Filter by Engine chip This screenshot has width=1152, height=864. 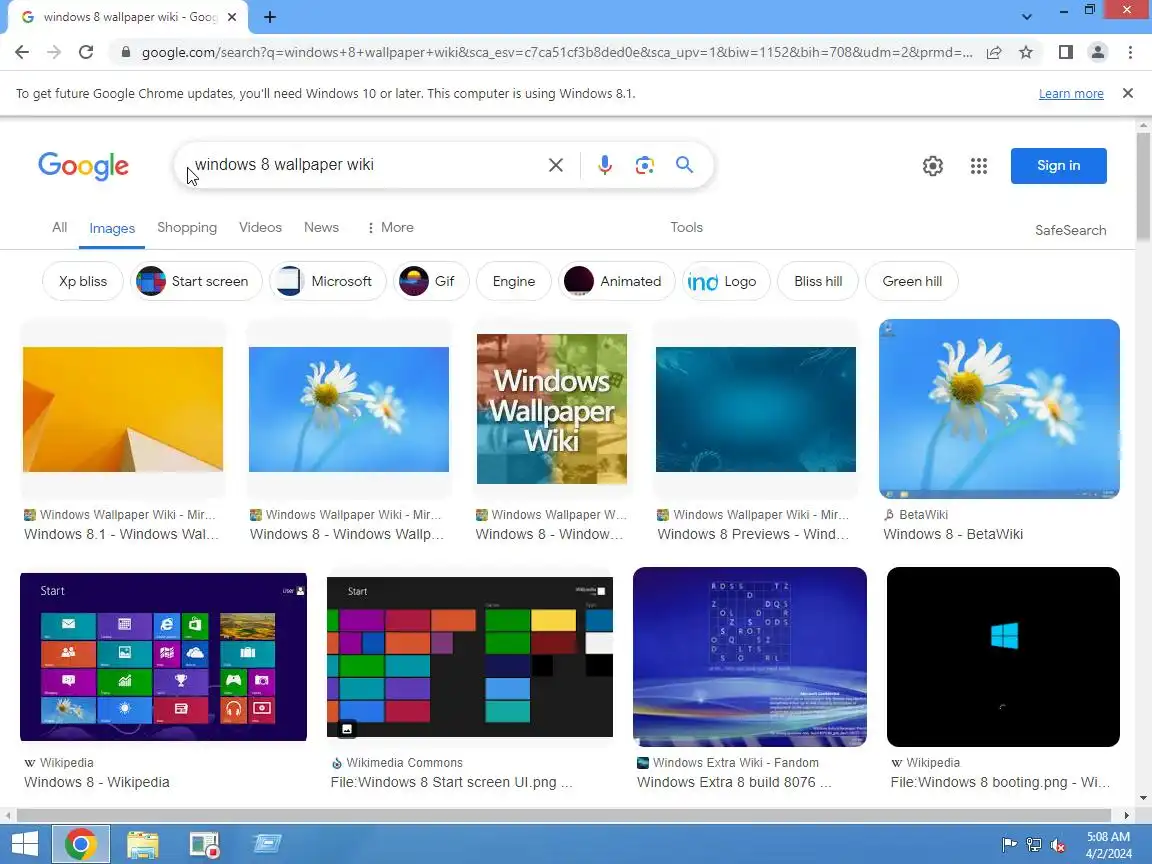(x=514, y=281)
